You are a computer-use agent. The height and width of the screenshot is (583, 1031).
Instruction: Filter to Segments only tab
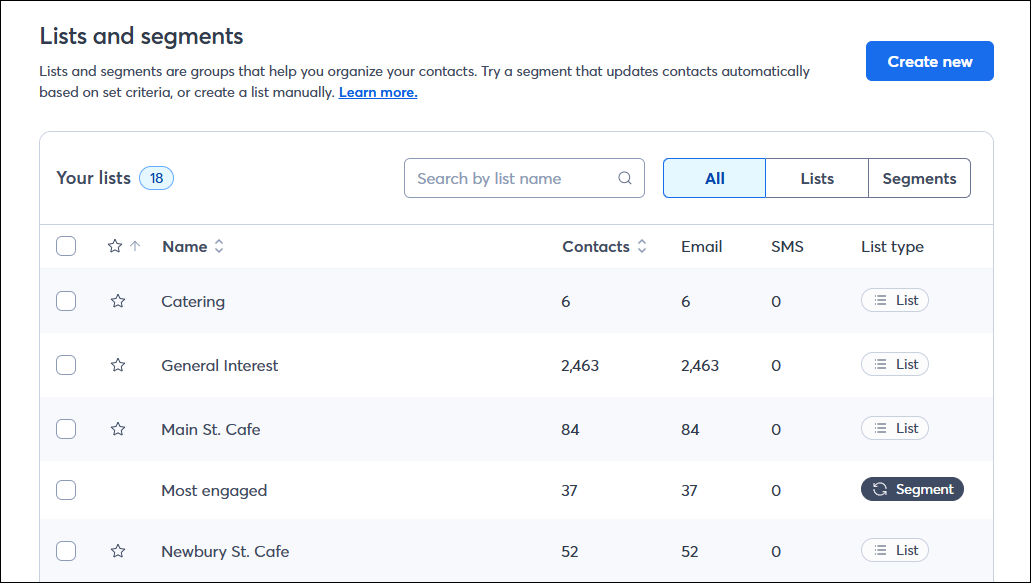(919, 178)
